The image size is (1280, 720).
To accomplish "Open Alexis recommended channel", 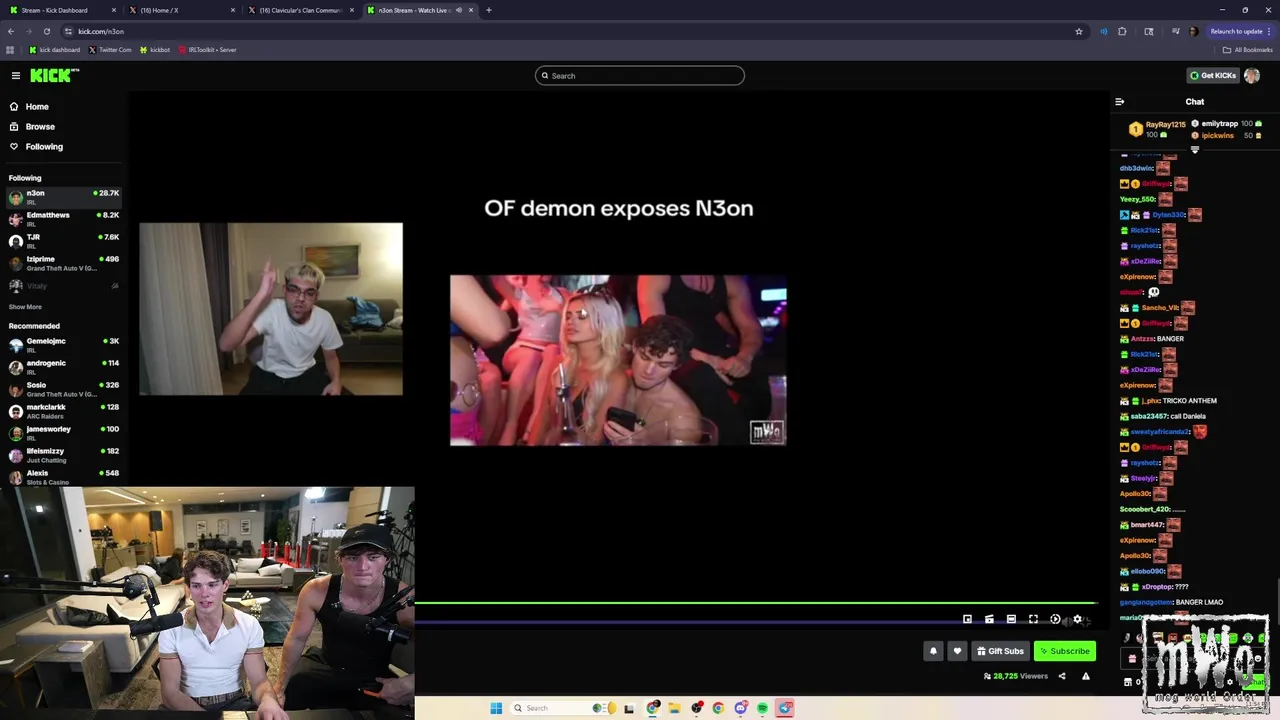I will click(64, 476).
